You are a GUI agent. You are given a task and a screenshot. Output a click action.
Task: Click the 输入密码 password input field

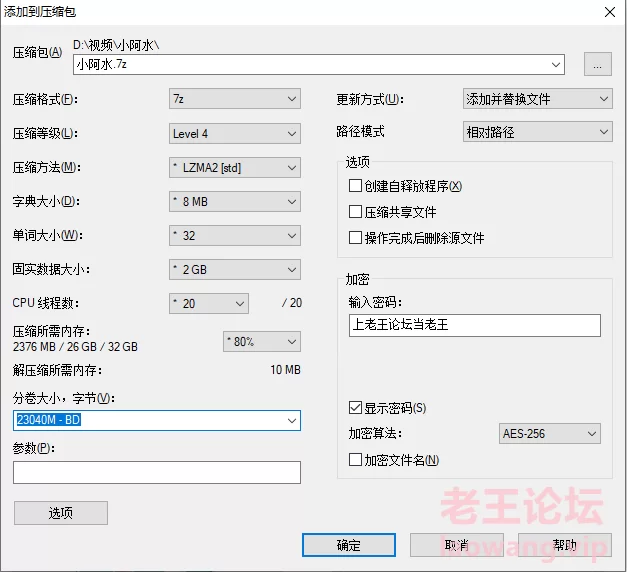coord(475,325)
